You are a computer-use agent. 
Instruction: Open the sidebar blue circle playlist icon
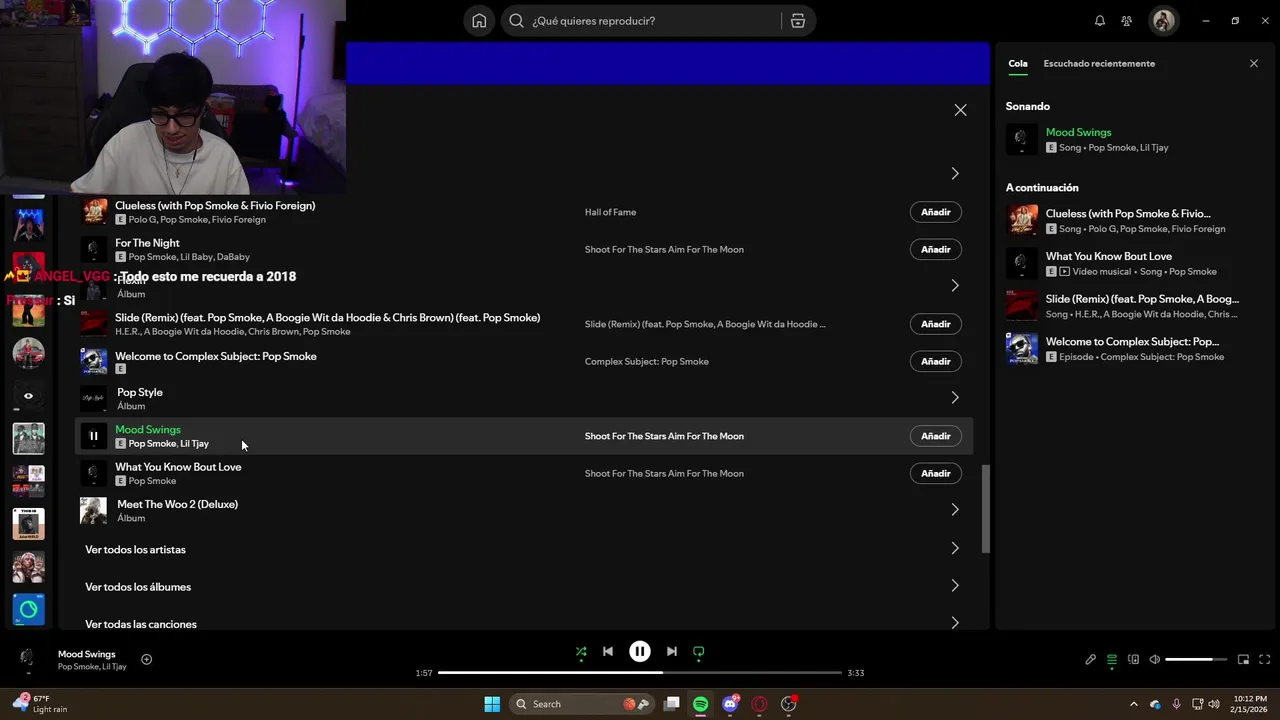[x=28, y=609]
